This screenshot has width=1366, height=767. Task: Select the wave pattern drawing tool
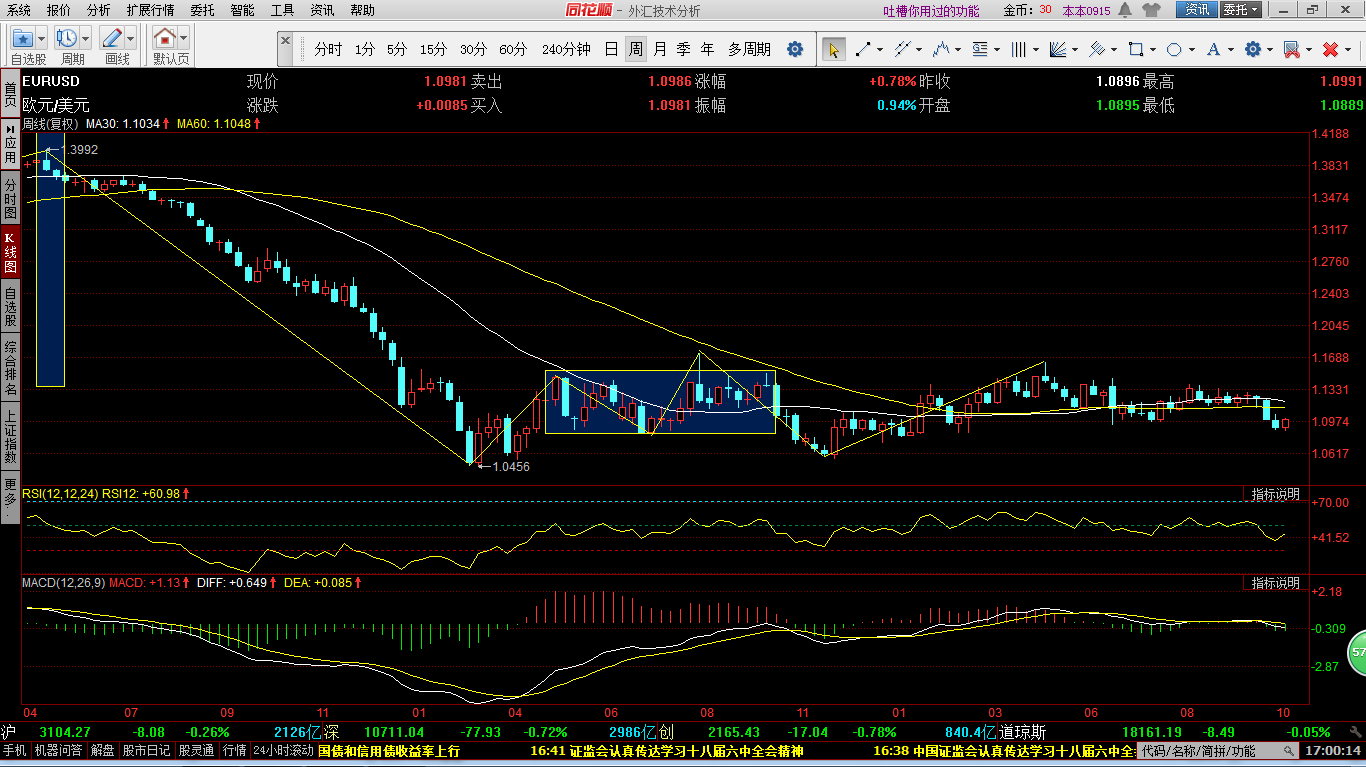[x=940, y=49]
